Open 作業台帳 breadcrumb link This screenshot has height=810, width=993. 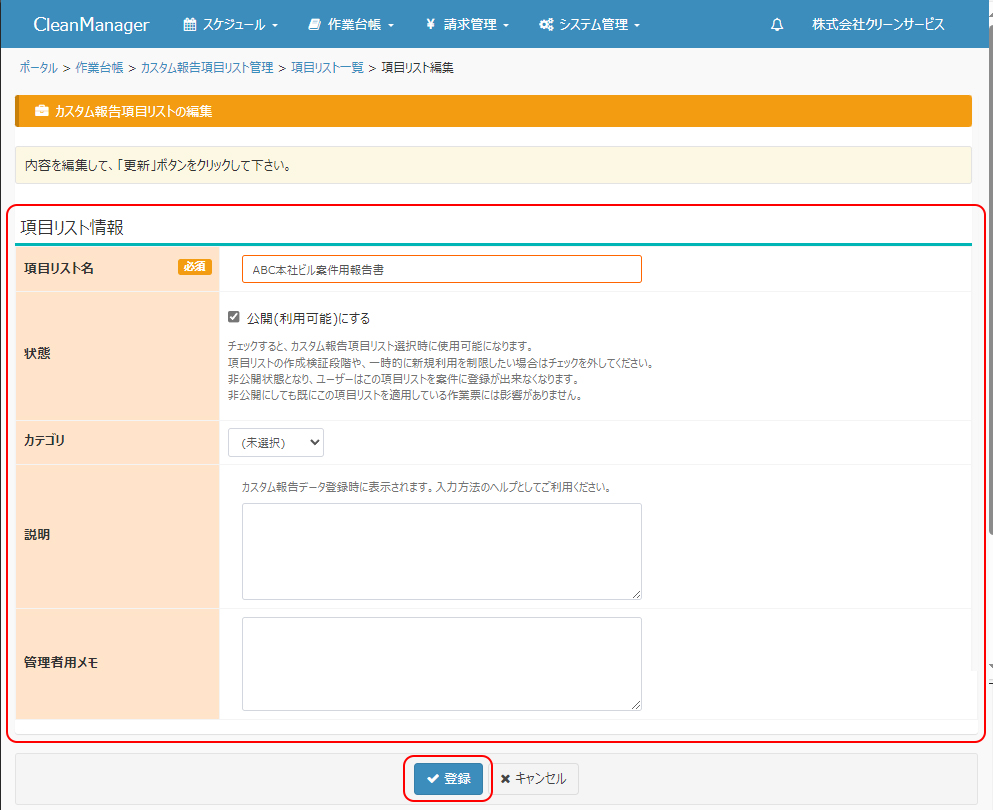coord(99,68)
